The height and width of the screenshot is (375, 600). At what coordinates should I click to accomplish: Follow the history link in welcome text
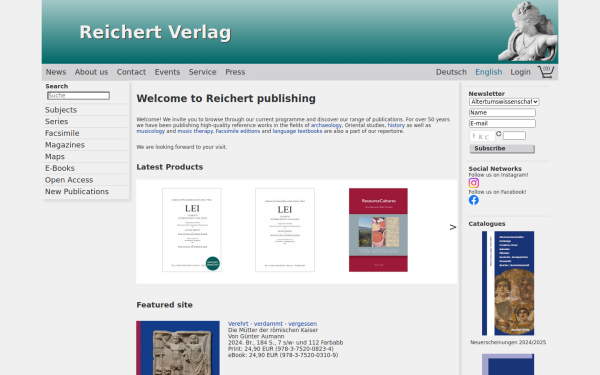396,125
